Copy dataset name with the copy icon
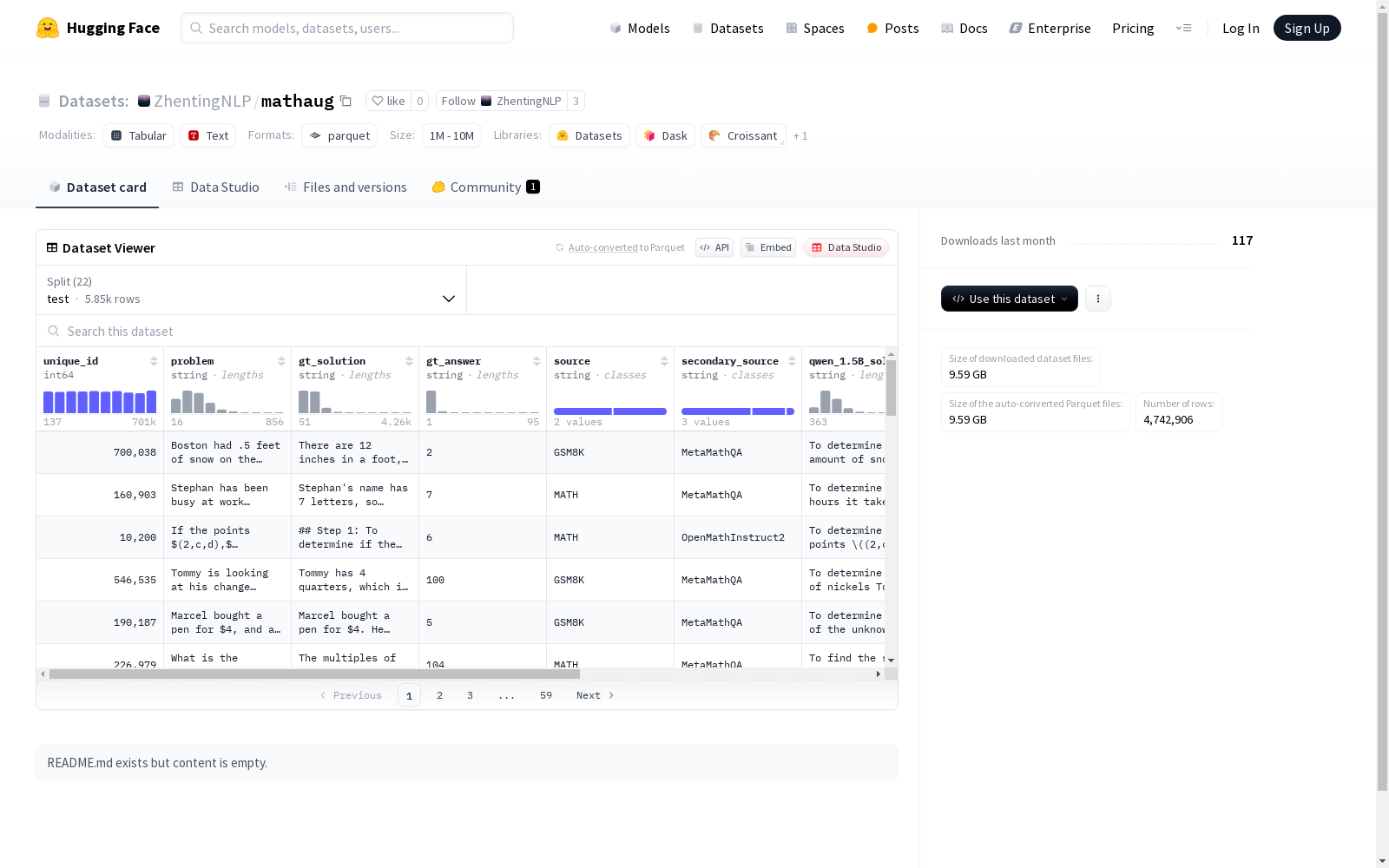 346,101
